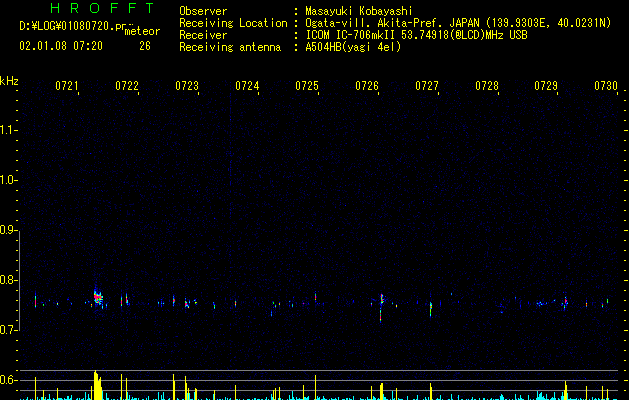This screenshot has width=629, height=400.
Task: Click the 0727 time marker
Action: 427,86
